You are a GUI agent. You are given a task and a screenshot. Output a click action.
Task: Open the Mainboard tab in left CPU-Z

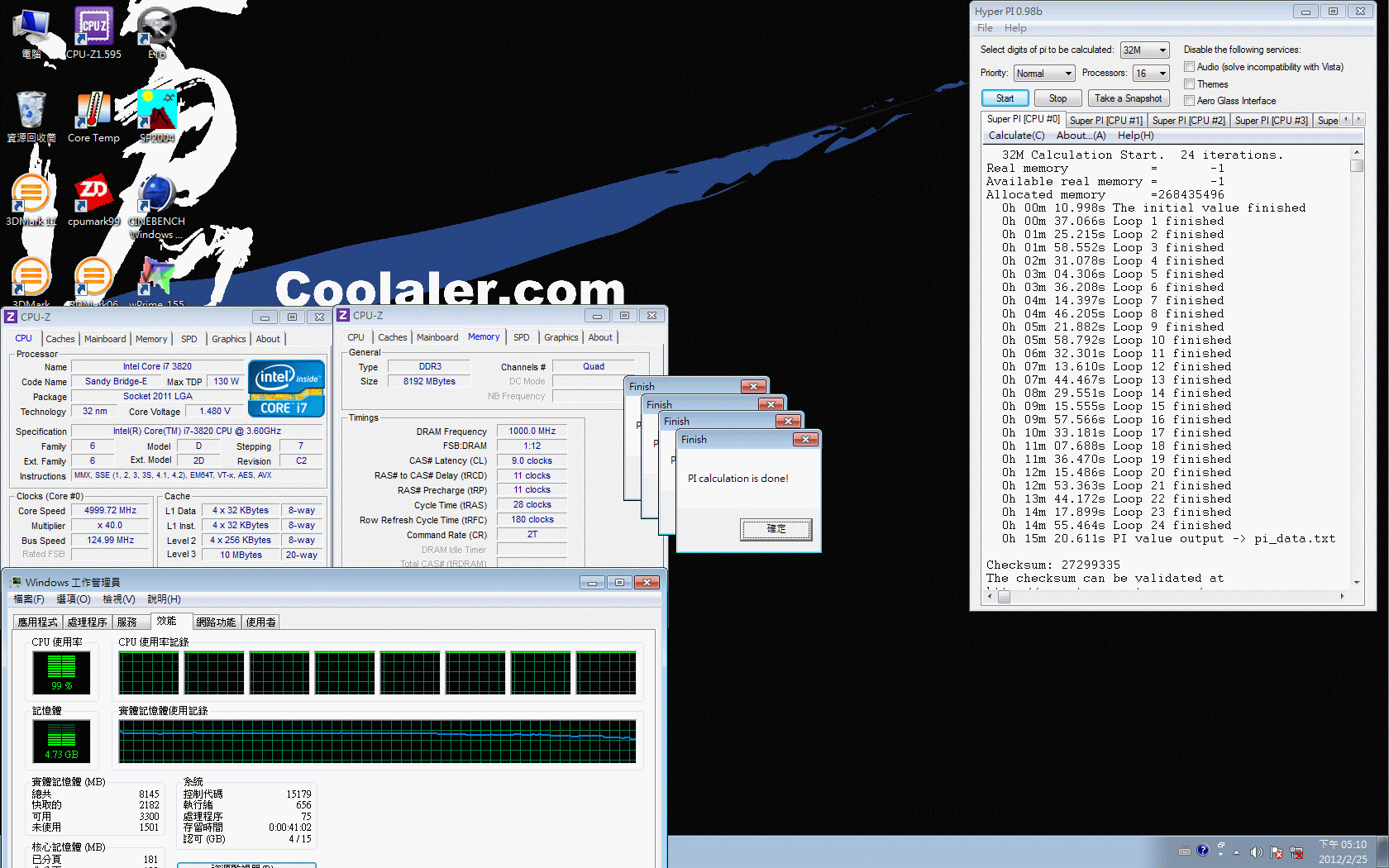(x=105, y=339)
